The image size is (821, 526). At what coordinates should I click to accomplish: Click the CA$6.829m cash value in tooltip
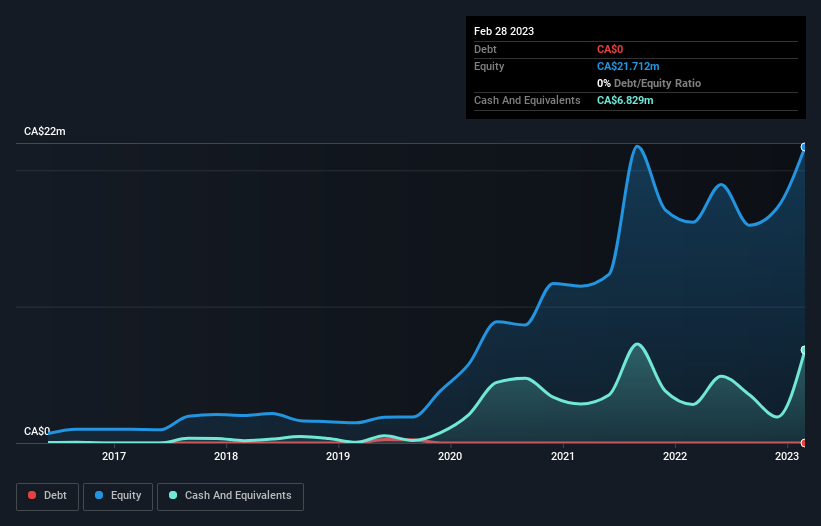coord(625,100)
